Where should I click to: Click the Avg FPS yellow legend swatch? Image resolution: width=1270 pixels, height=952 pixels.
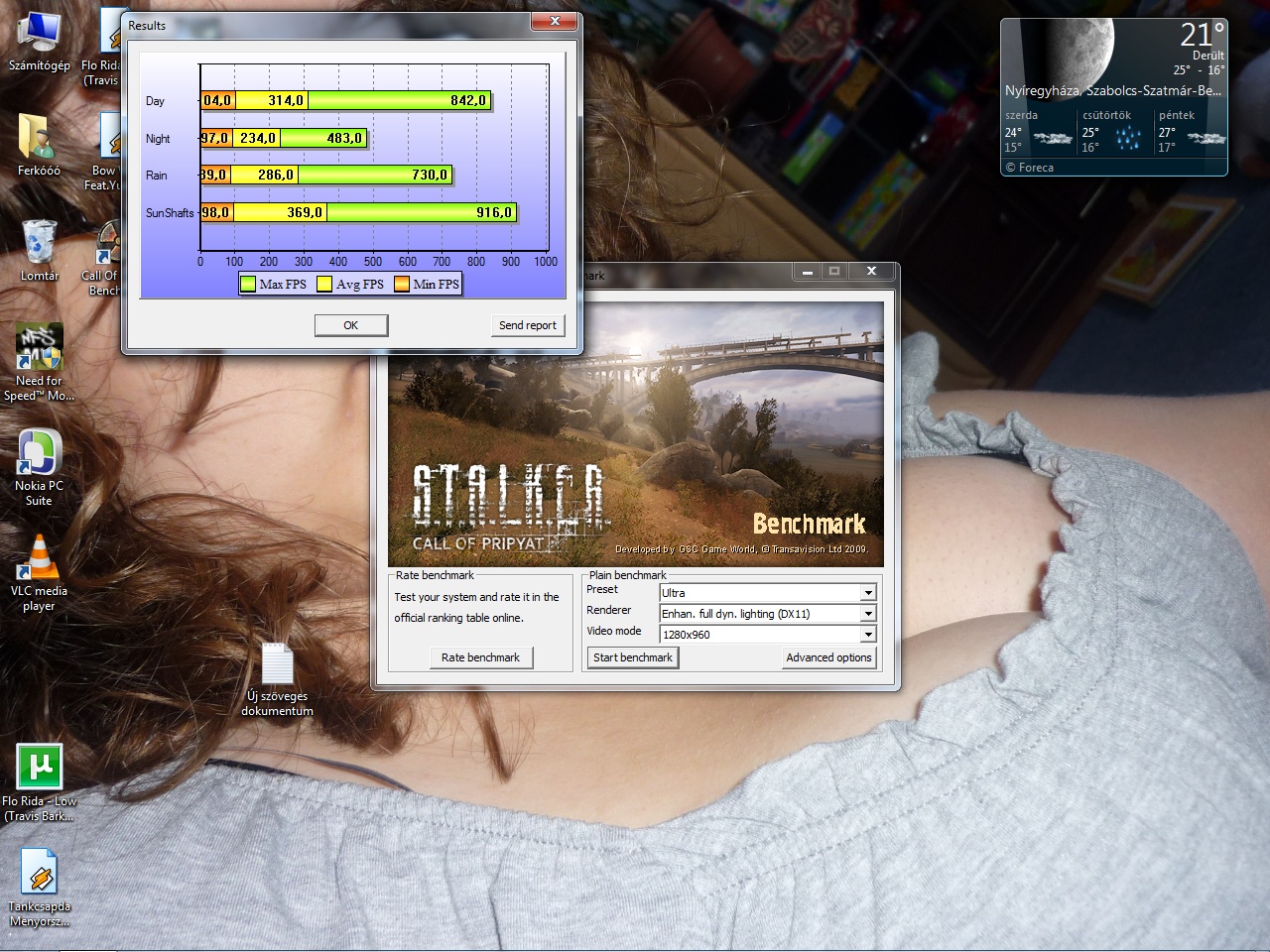click(x=324, y=285)
